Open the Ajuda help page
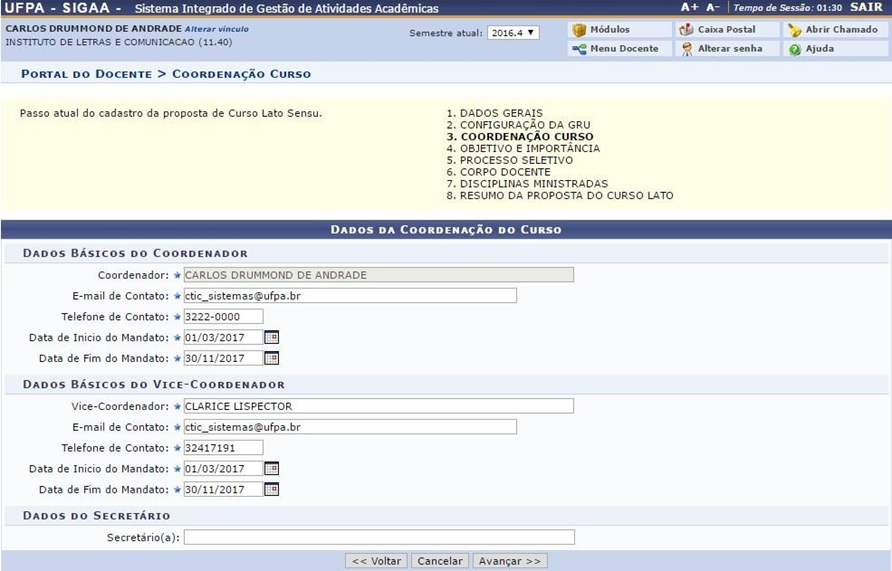Screen dimensions: 892x571 click(818, 48)
